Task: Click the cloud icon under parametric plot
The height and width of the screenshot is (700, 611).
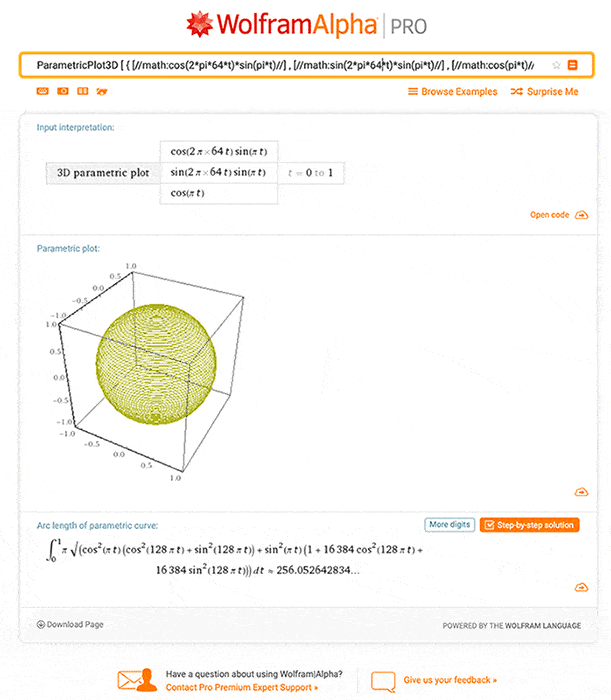Action: click(581, 492)
